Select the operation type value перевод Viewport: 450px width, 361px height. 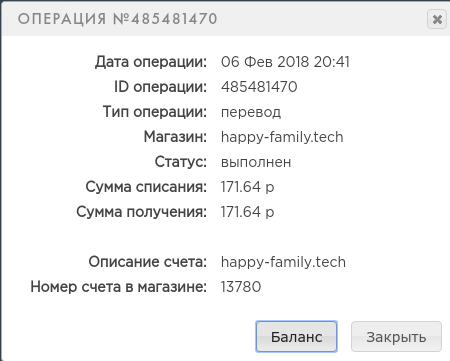251,112
